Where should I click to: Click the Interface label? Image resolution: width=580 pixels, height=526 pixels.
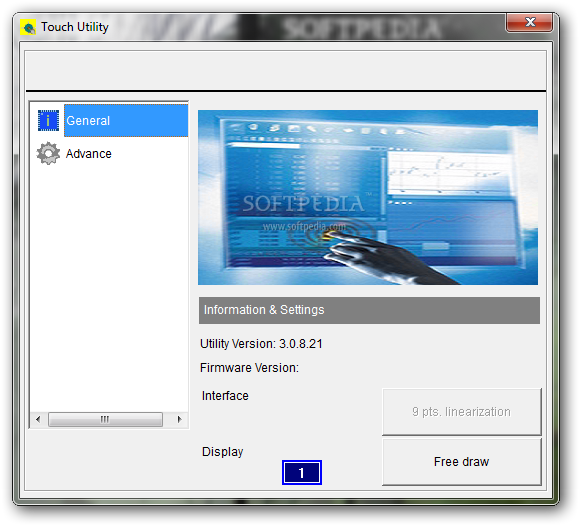pyautogui.click(x=225, y=396)
